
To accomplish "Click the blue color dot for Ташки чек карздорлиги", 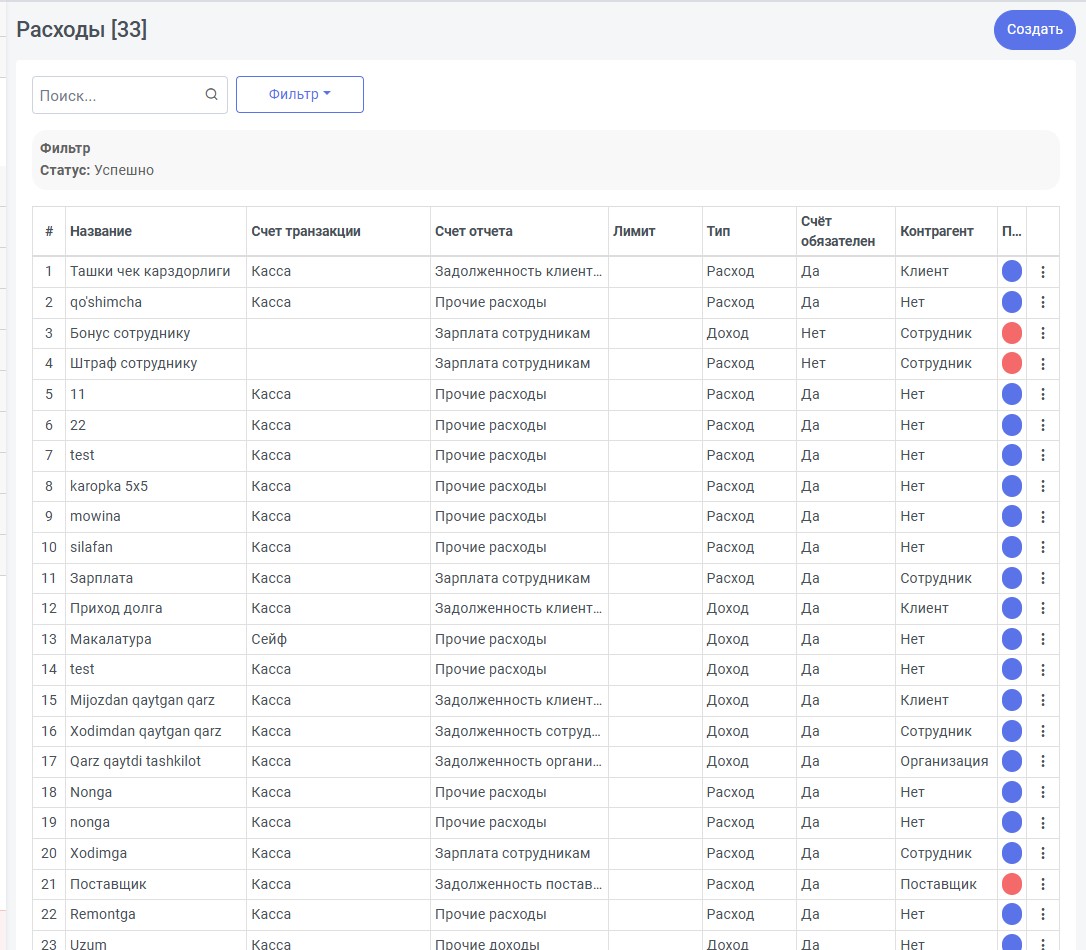I will (x=1012, y=271).
